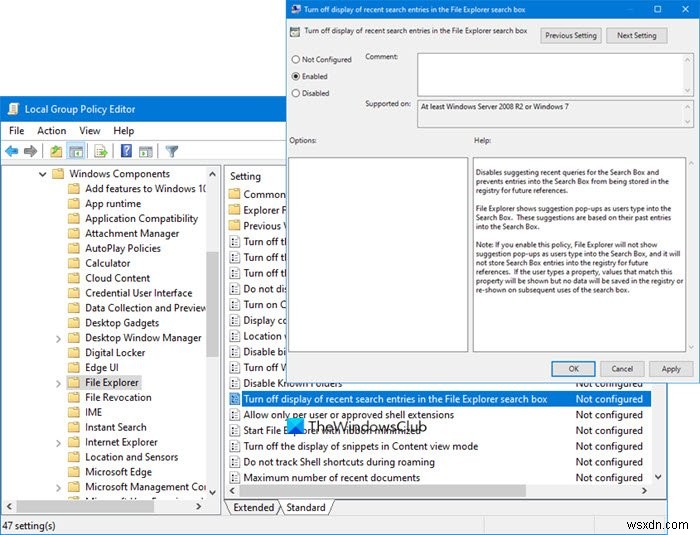Click the Back arrow in the toolbar
700x535 pixels.
(12, 151)
